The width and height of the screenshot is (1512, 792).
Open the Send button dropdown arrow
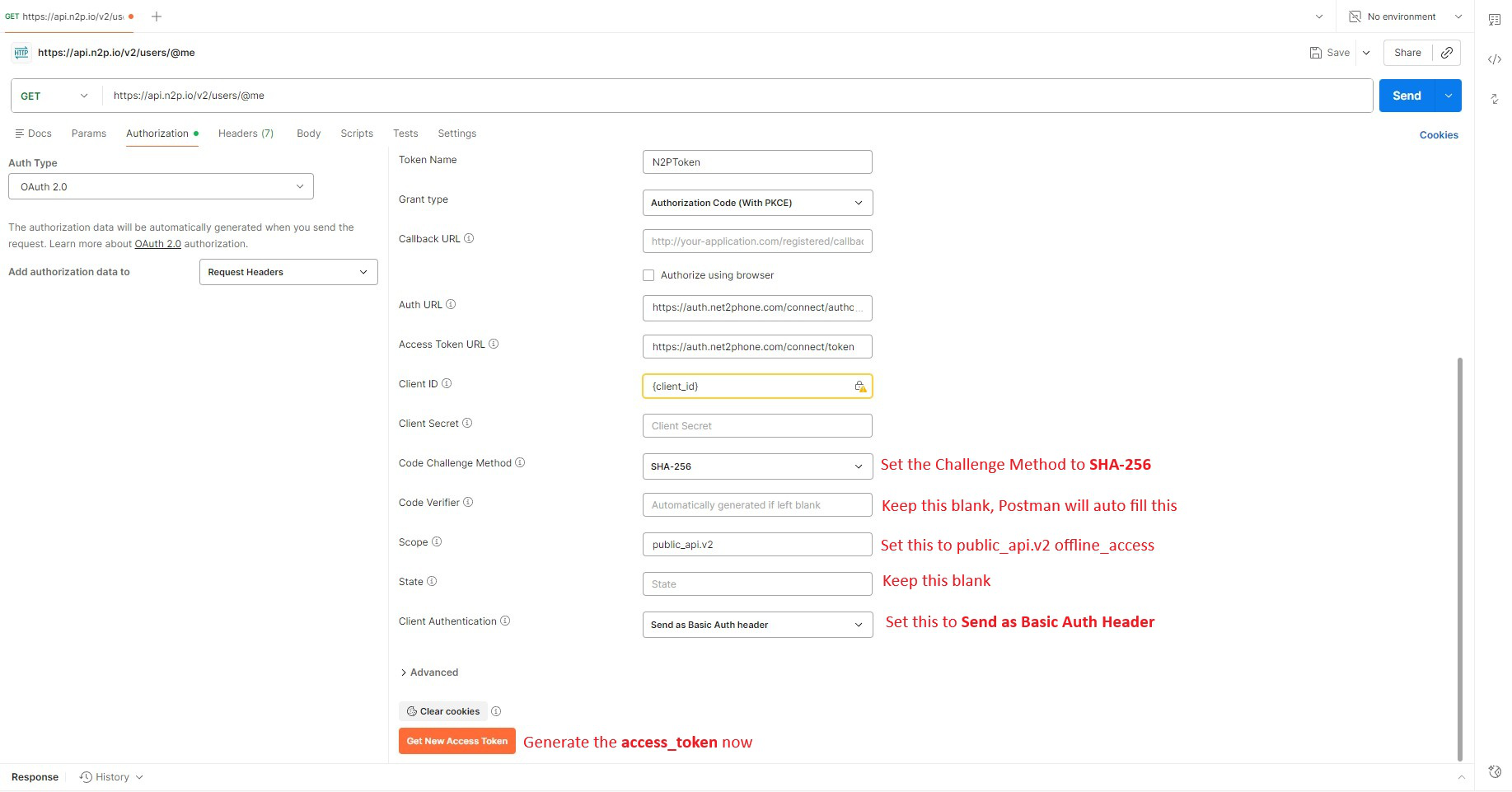[x=1449, y=96]
